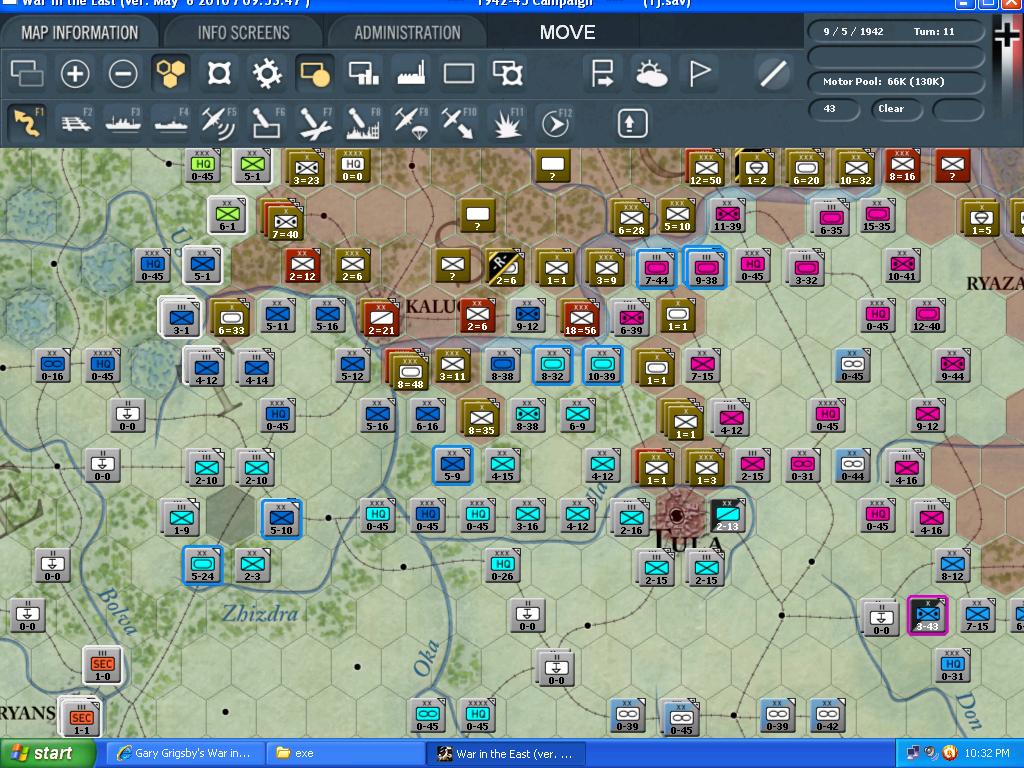Select the F6 bomb unit mode icon

tap(267, 123)
